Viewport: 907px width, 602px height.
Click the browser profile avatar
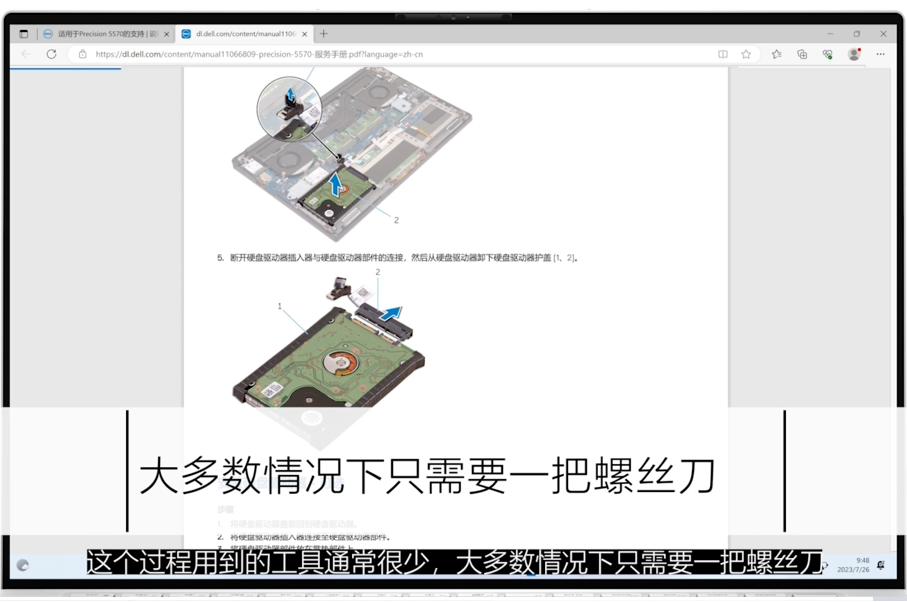click(854, 54)
